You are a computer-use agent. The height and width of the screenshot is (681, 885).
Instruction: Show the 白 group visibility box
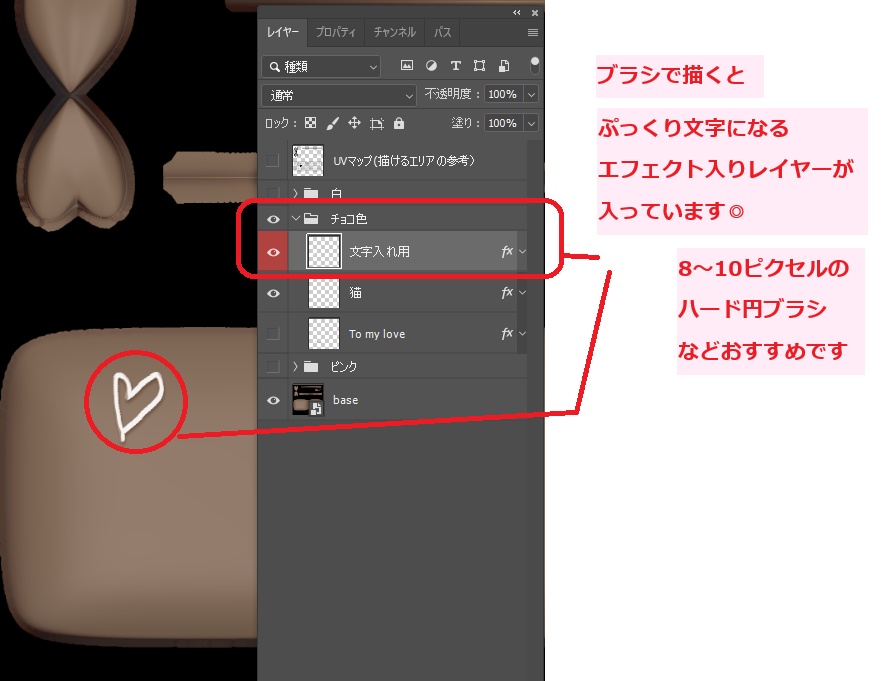pos(273,193)
